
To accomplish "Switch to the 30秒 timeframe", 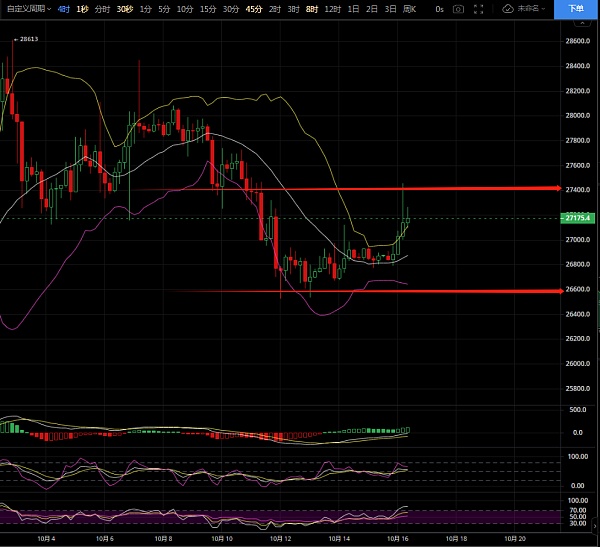I will tap(124, 8).
